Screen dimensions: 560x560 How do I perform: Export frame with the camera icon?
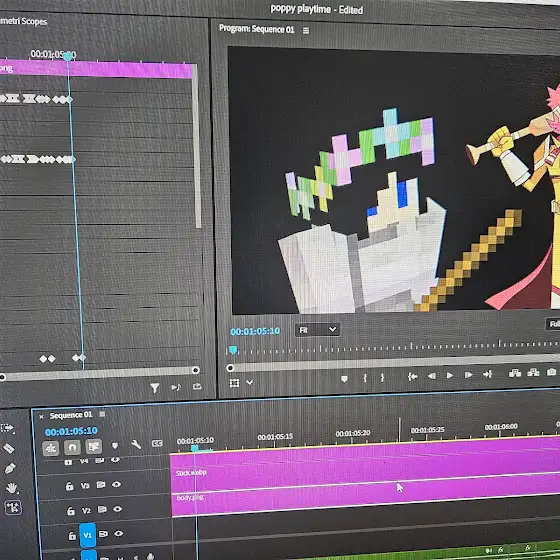[x=551, y=372]
